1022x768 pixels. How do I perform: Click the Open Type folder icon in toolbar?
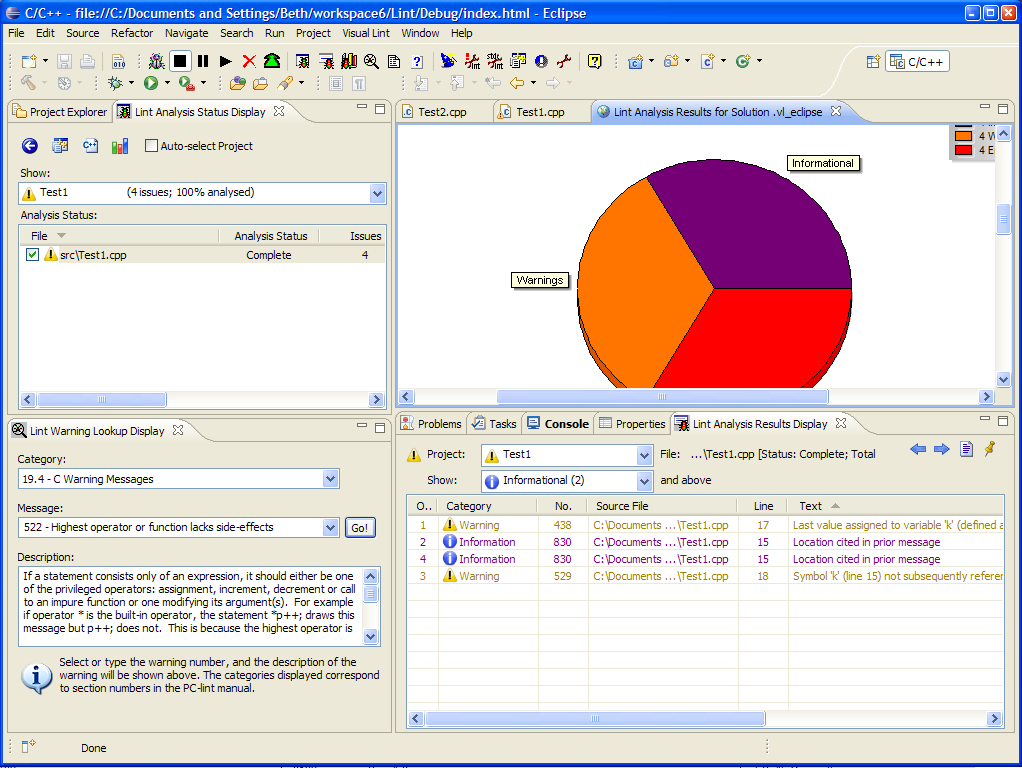238,83
